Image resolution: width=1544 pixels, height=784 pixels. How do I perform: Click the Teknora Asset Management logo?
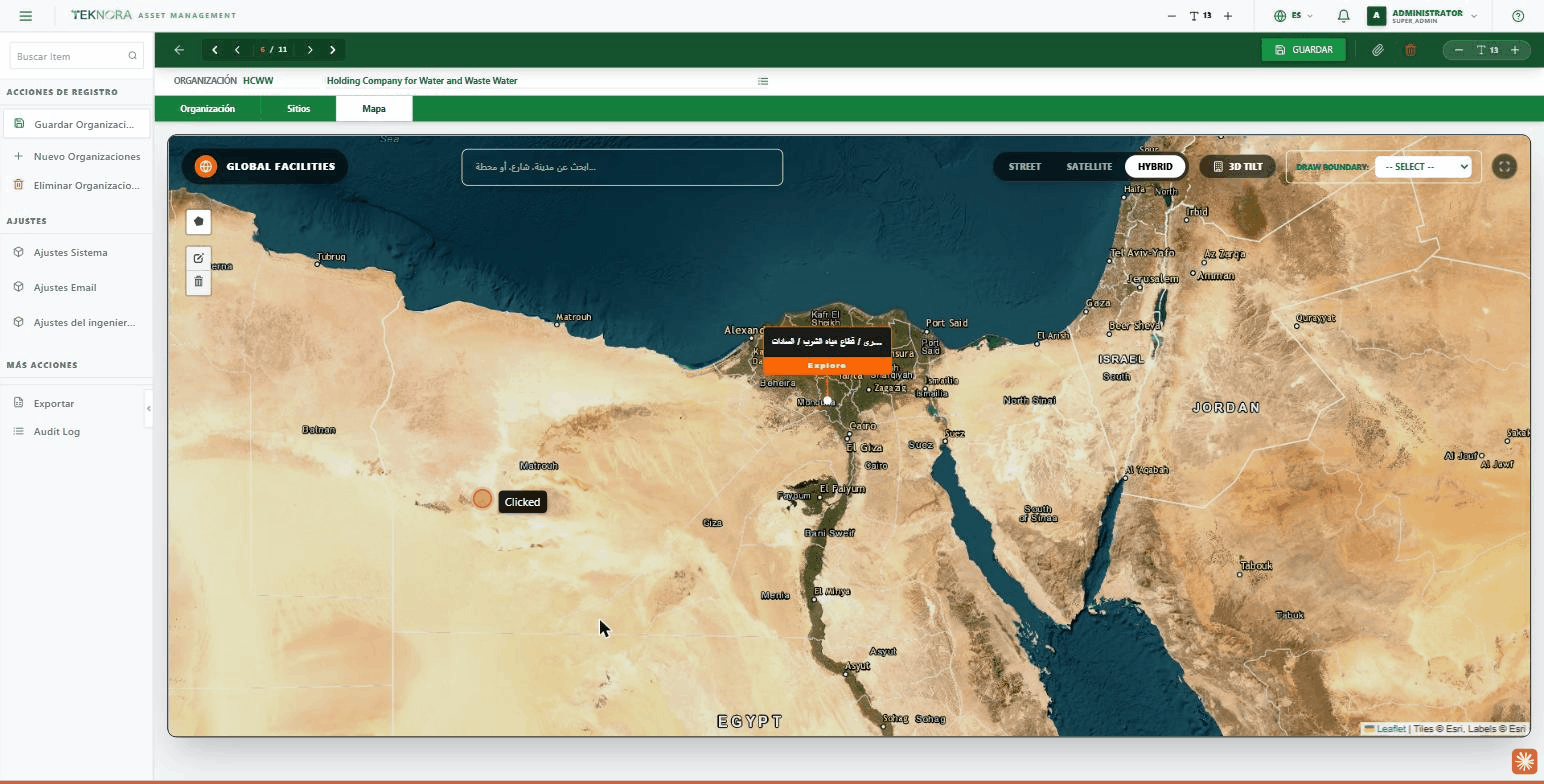(x=153, y=15)
